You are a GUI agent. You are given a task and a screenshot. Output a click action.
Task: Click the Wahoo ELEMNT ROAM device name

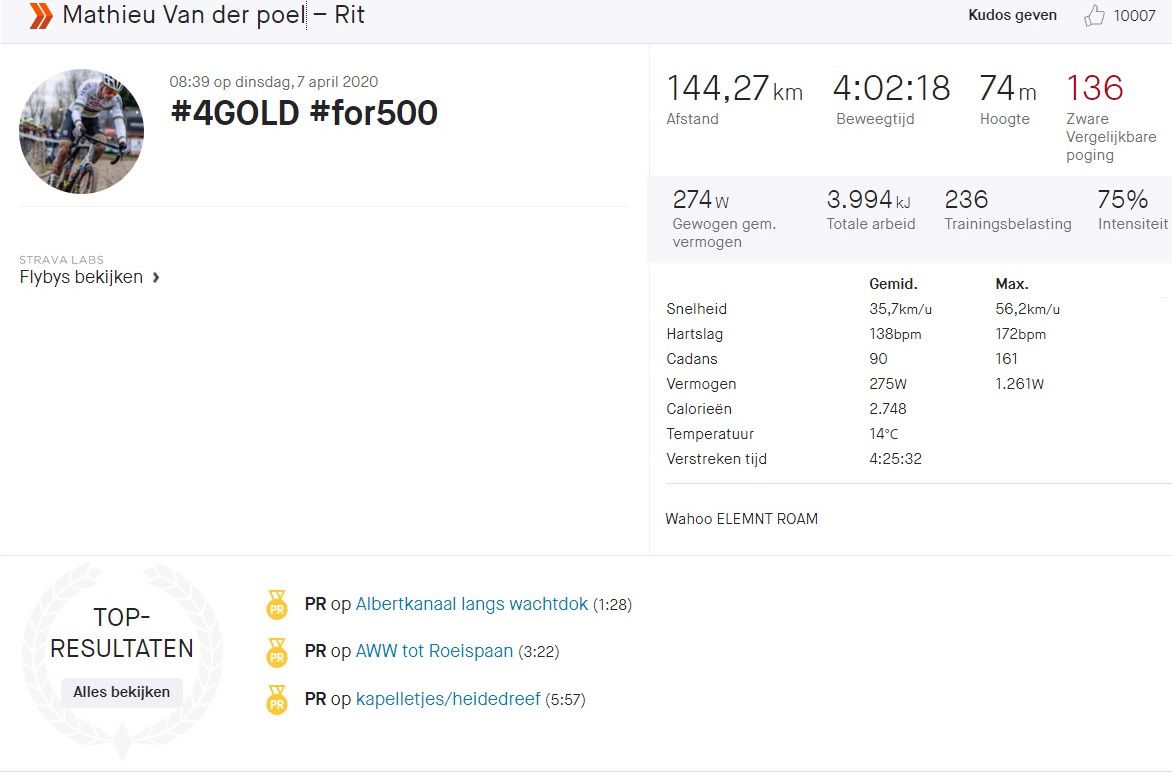click(742, 519)
